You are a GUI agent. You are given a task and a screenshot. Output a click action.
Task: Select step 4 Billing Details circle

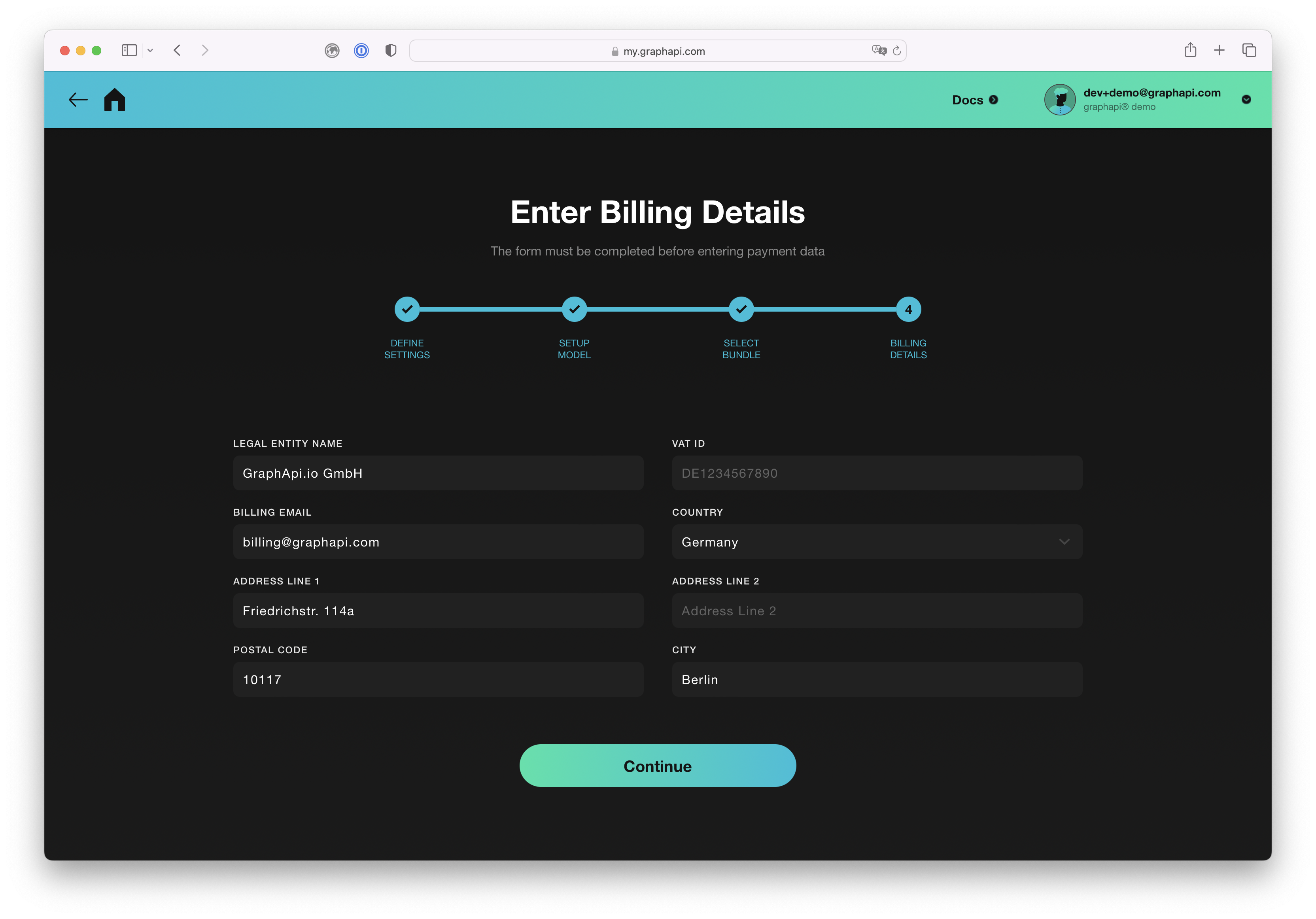pyautogui.click(x=908, y=310)
